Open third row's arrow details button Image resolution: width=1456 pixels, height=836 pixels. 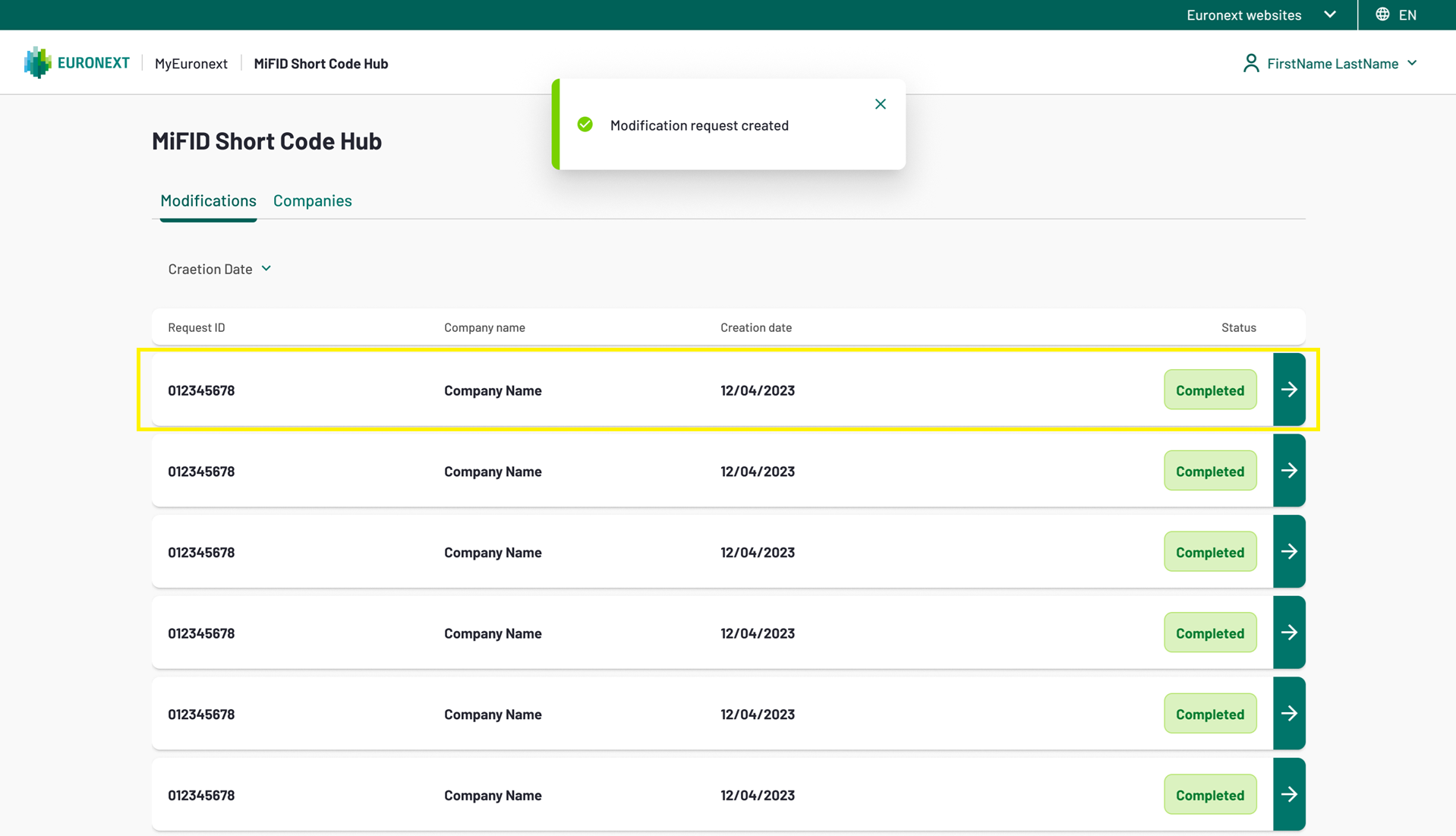pos(1288,552)
